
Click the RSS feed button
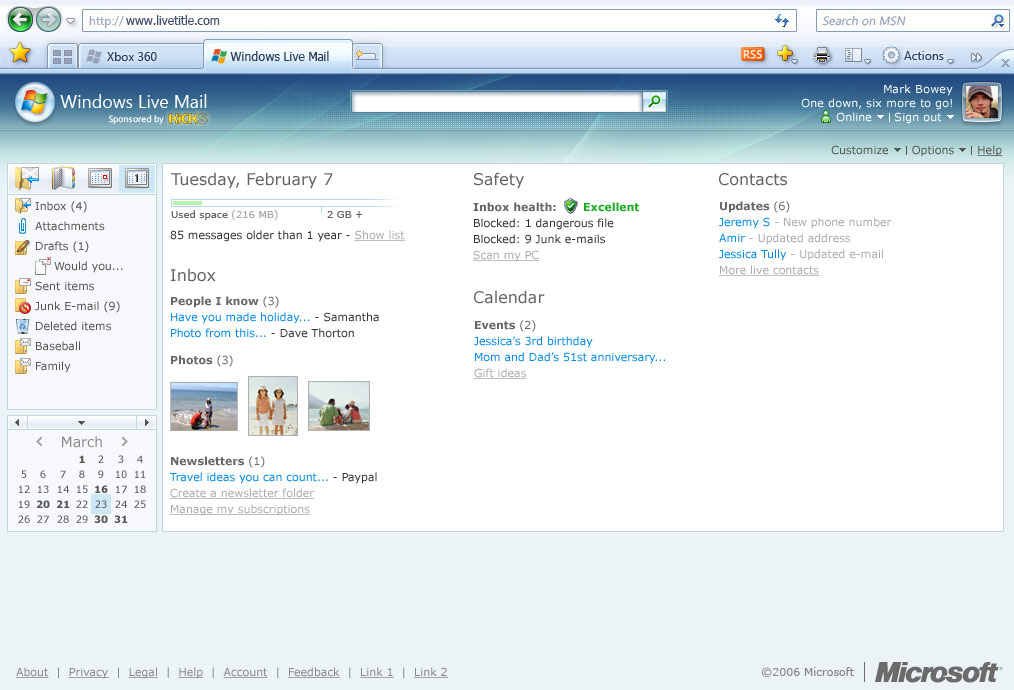click(x=752, y=55)
